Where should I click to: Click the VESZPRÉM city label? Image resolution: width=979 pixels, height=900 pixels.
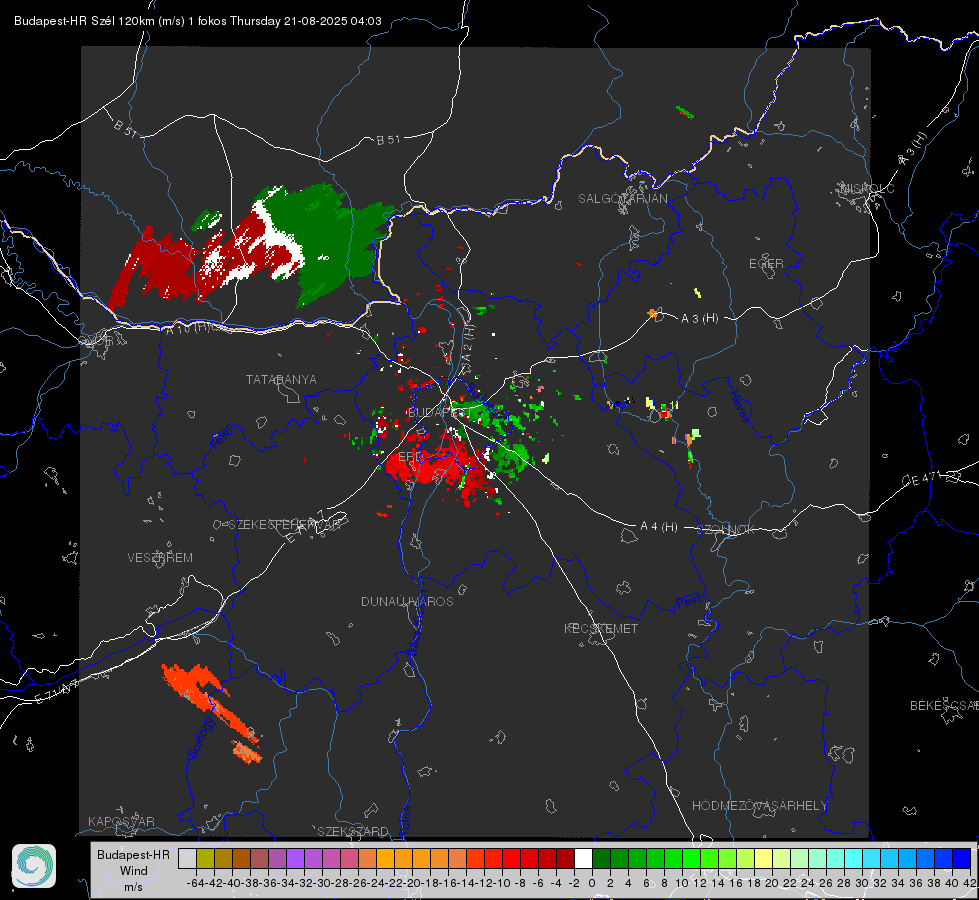point(160,557)
